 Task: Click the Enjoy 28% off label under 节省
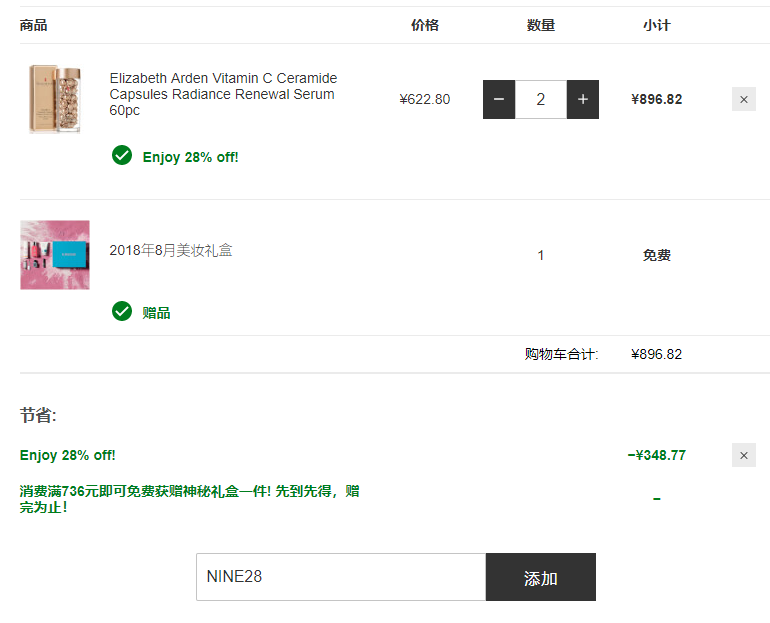[x=68, y=455]
